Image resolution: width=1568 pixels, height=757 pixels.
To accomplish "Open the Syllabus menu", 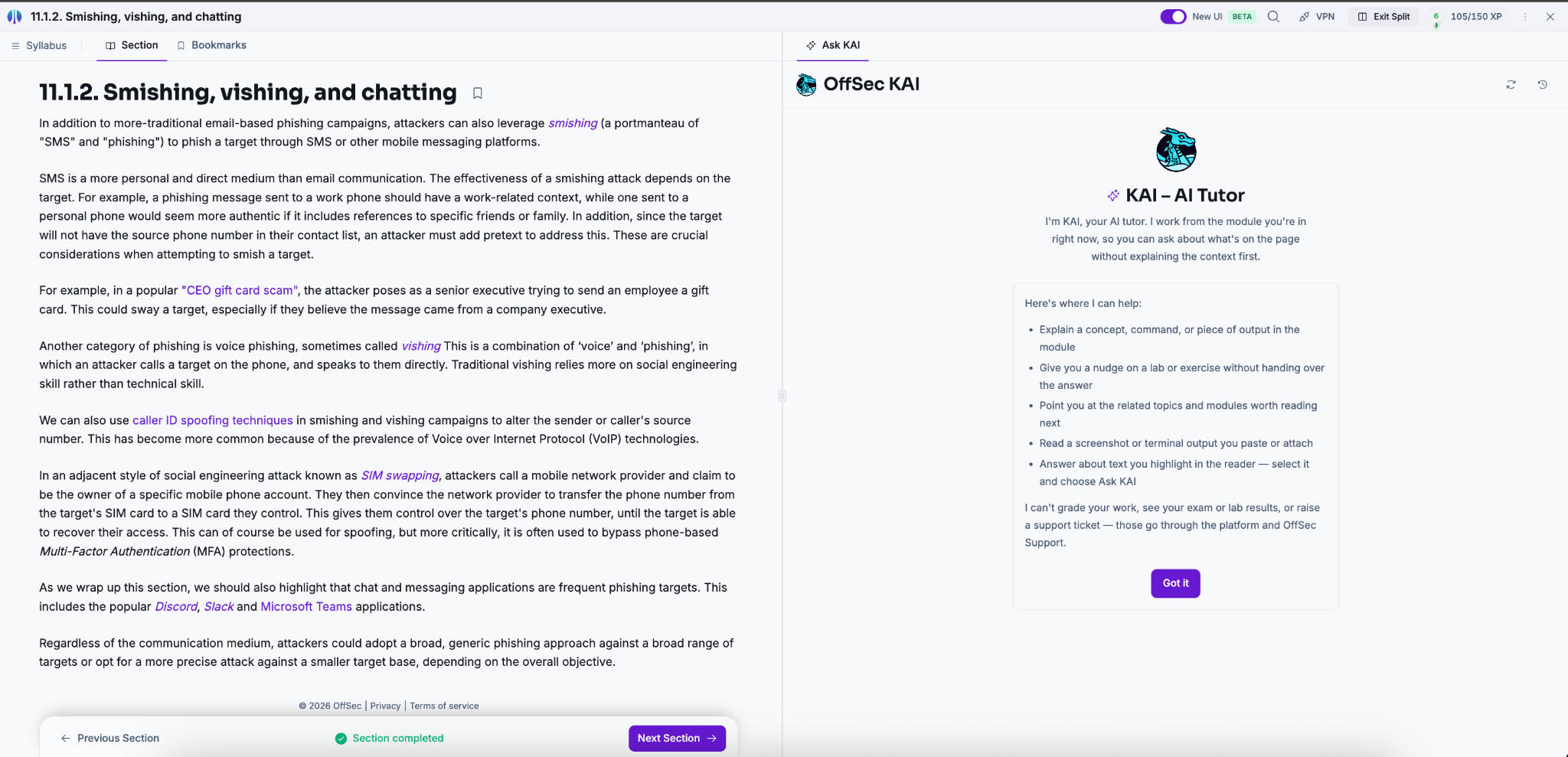I will coord(39,45).
